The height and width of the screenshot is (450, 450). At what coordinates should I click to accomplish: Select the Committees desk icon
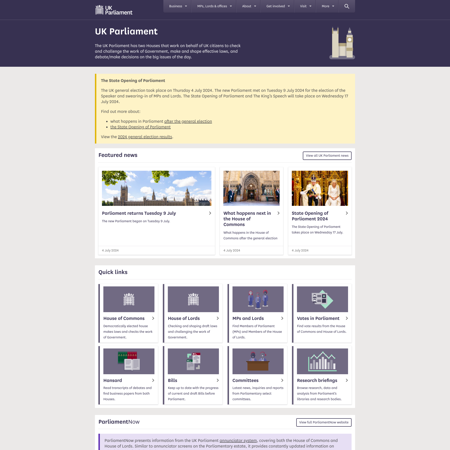[258, 361]
